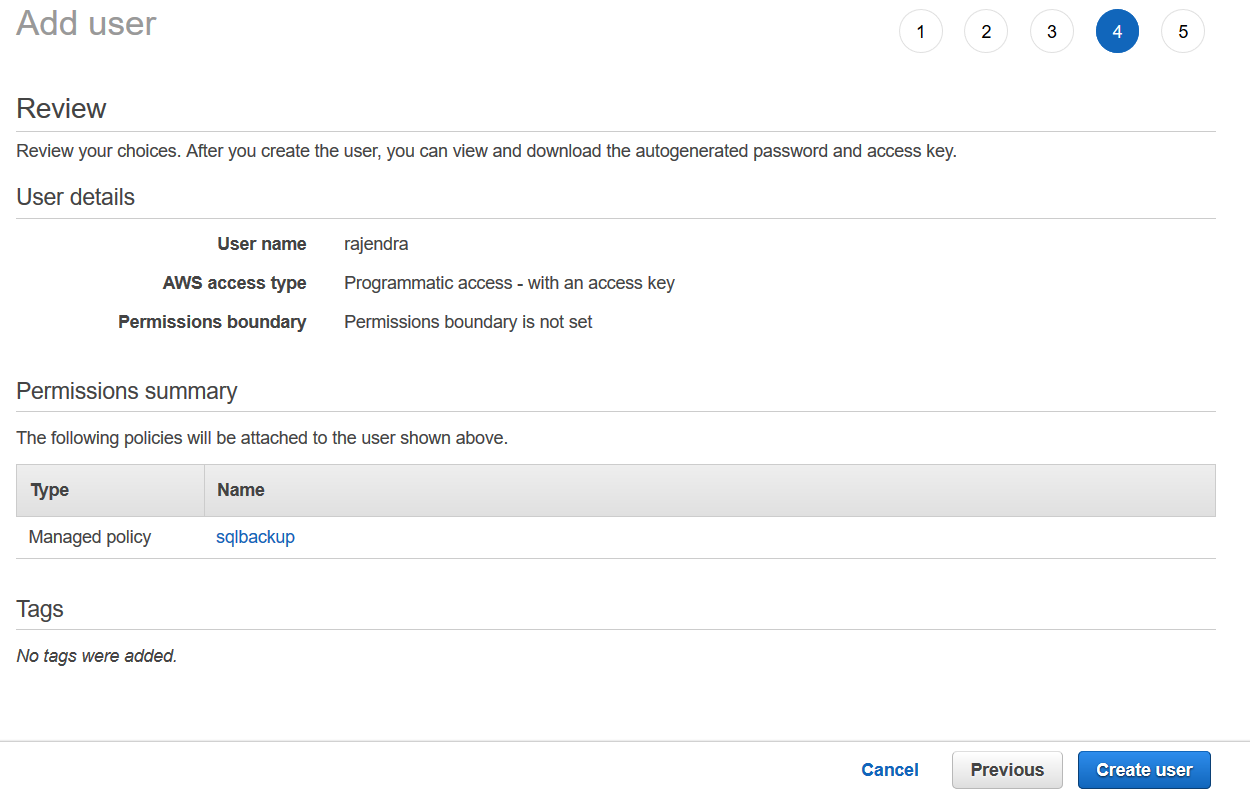Select step 3 indicator
This screenshot has width=1250, height=797.
pos(1051,32)
